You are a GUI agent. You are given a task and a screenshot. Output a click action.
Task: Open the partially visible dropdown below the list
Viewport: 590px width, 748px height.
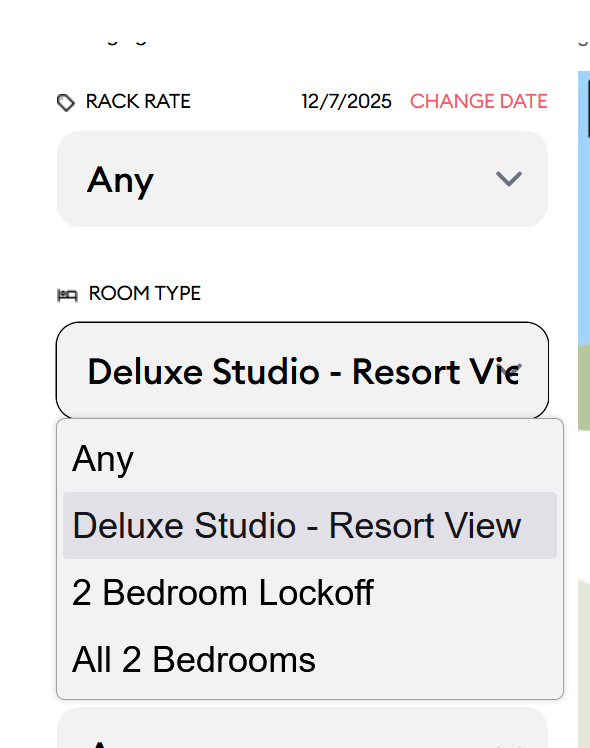click(302, 727)
